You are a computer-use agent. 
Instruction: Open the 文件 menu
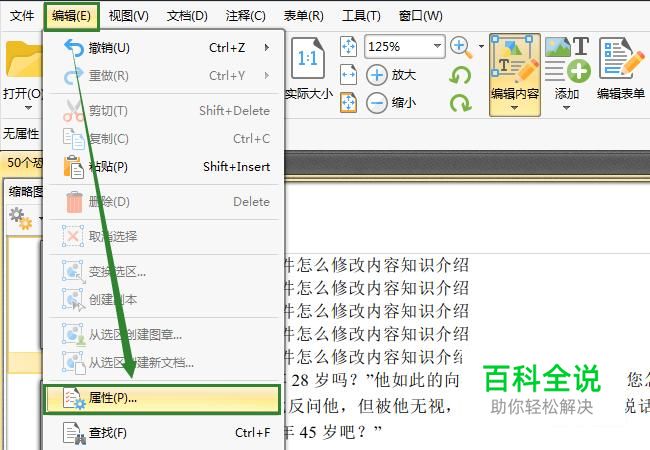coord(22,16)
